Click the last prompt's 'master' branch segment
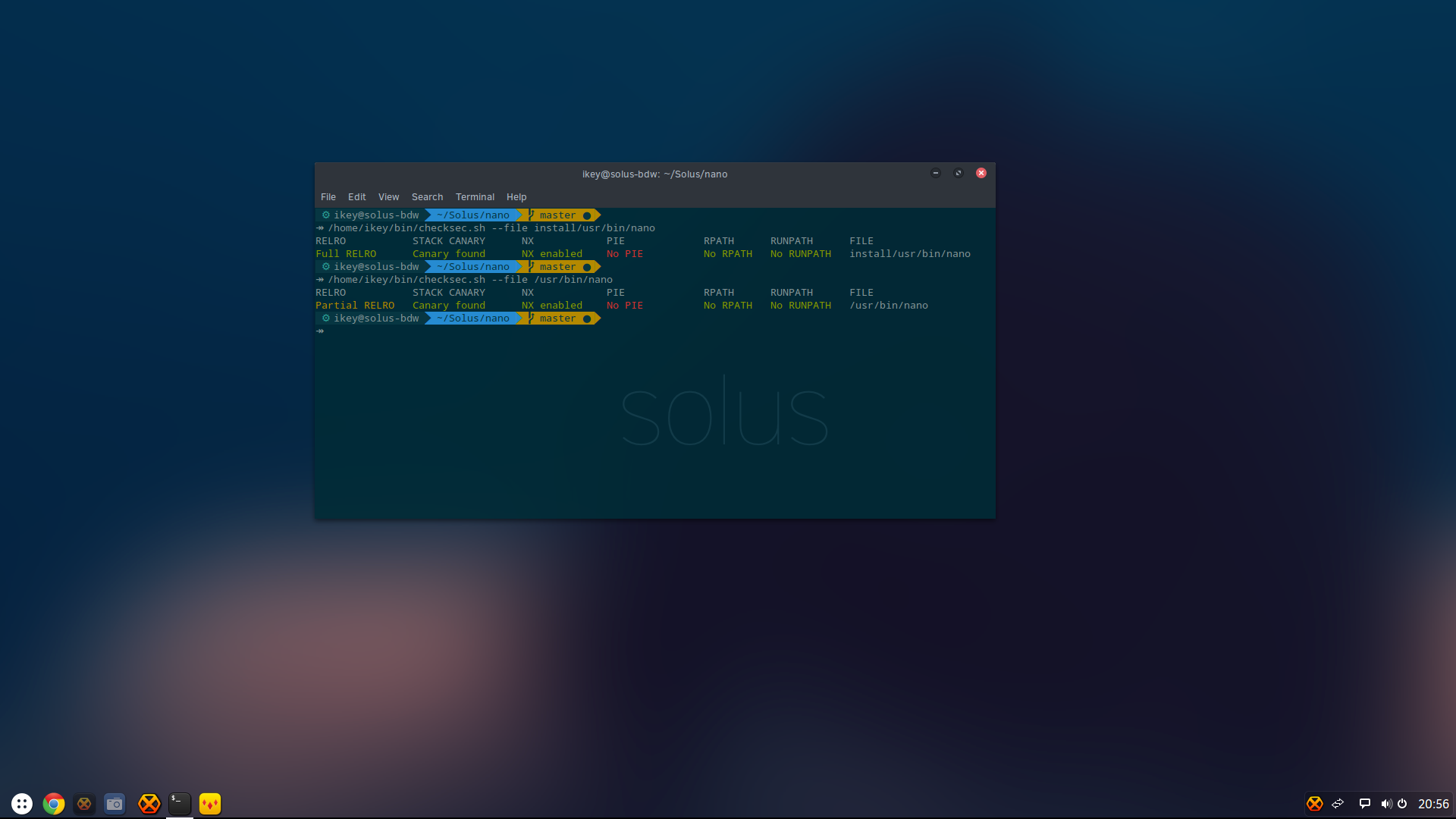1456x819 pixels. [558, 318]
